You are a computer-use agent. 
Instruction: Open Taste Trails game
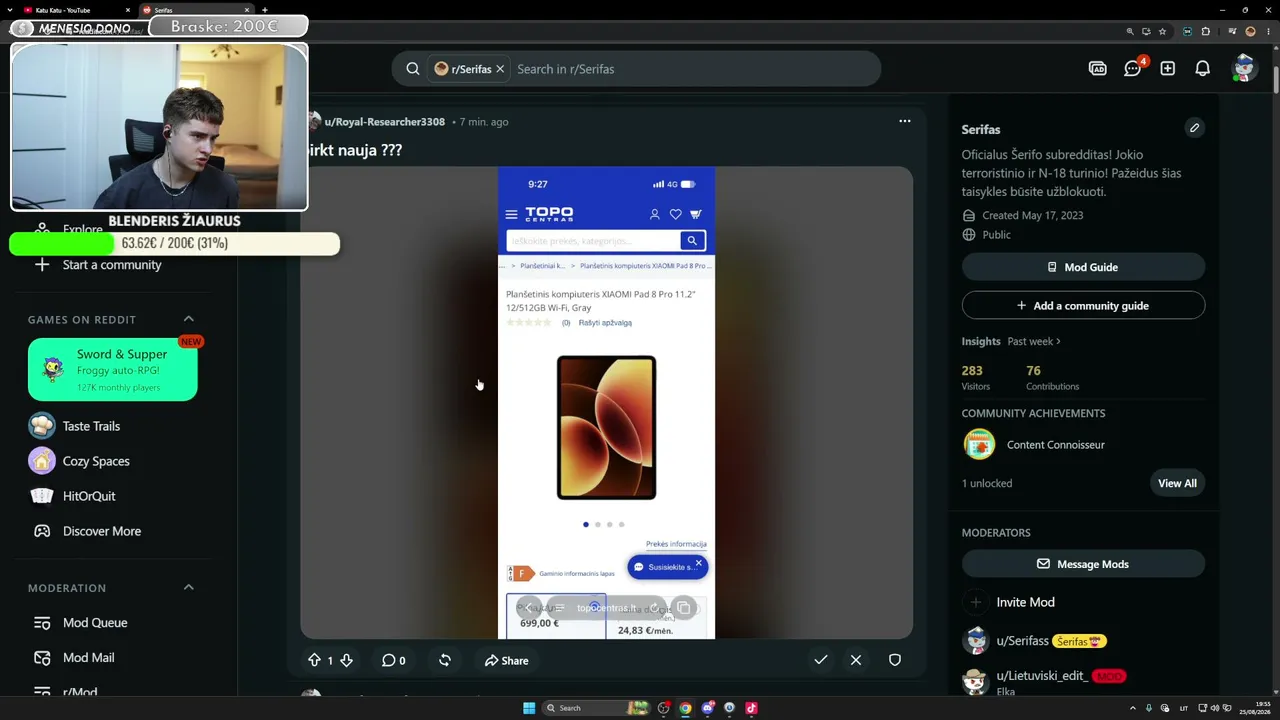coord(91,426)
